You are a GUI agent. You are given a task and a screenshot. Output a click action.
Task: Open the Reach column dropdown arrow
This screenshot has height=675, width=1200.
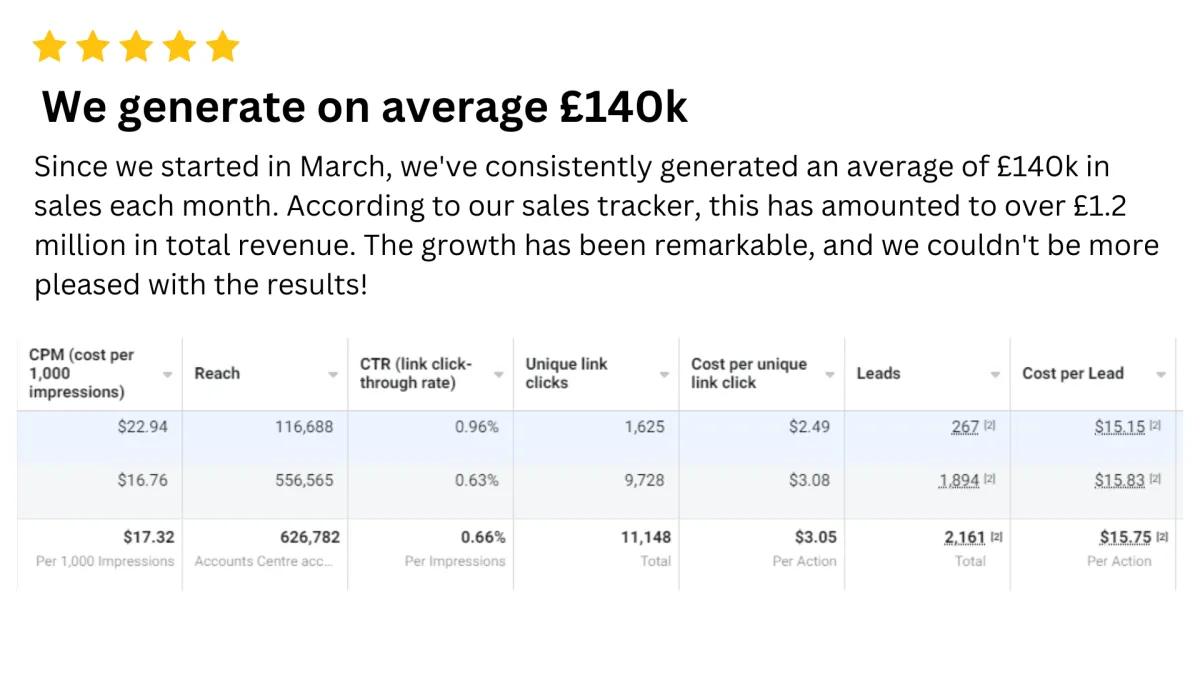333,374
